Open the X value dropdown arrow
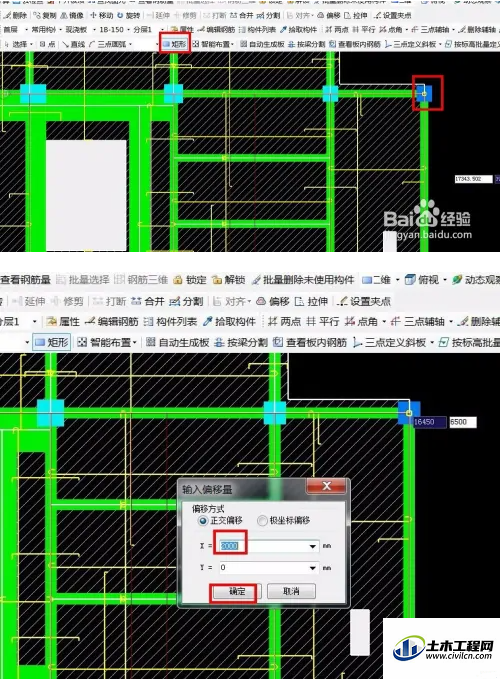Viewport: 500px width, 679px height. click(313, 546)
